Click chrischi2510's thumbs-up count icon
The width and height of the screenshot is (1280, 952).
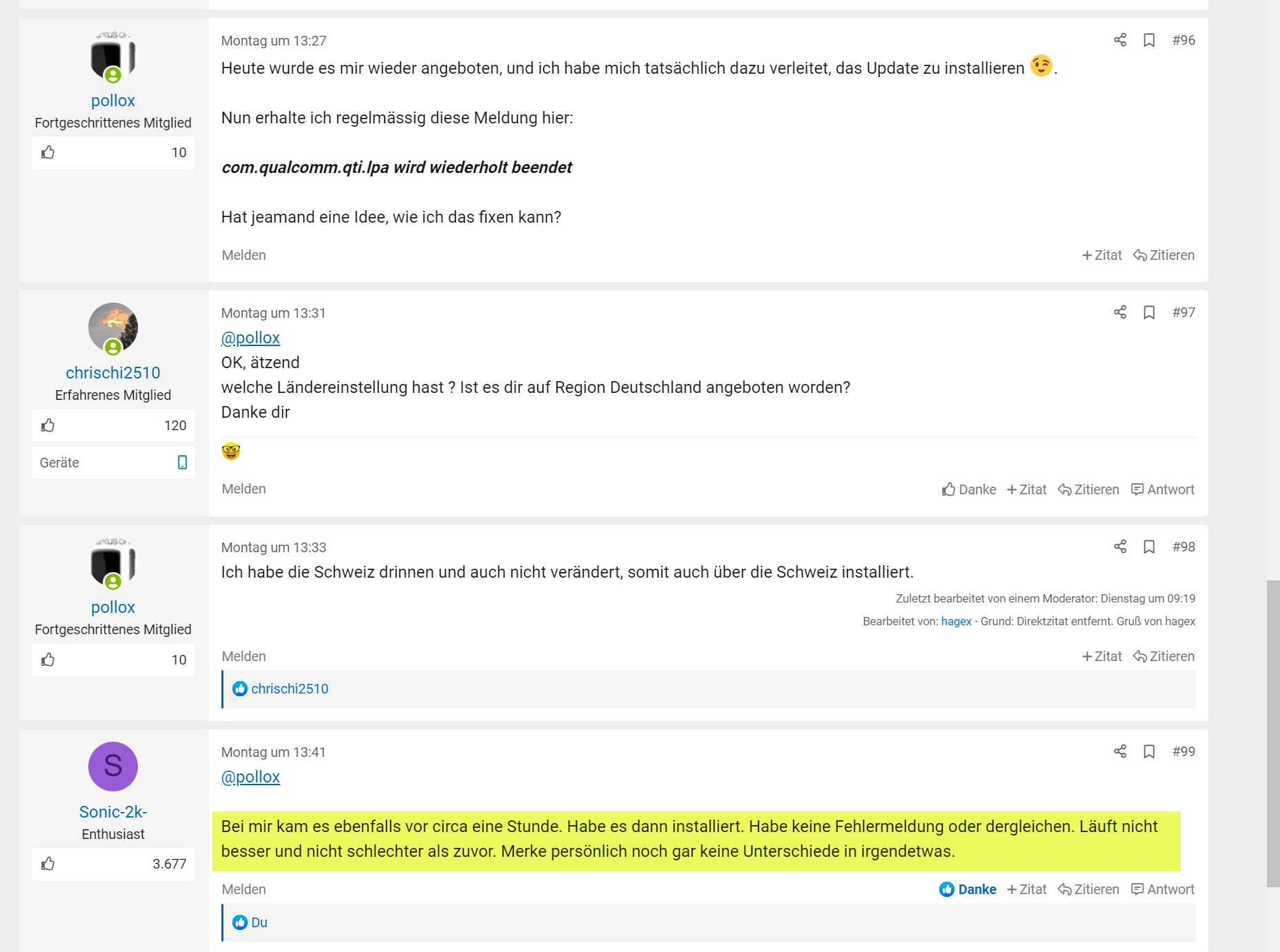click(48, 425)
